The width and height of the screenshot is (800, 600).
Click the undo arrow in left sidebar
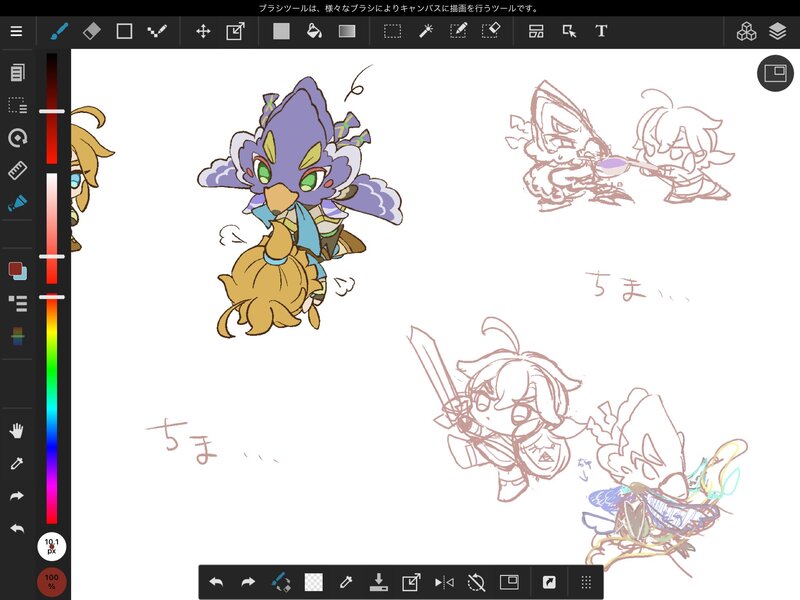coord(16,528)
